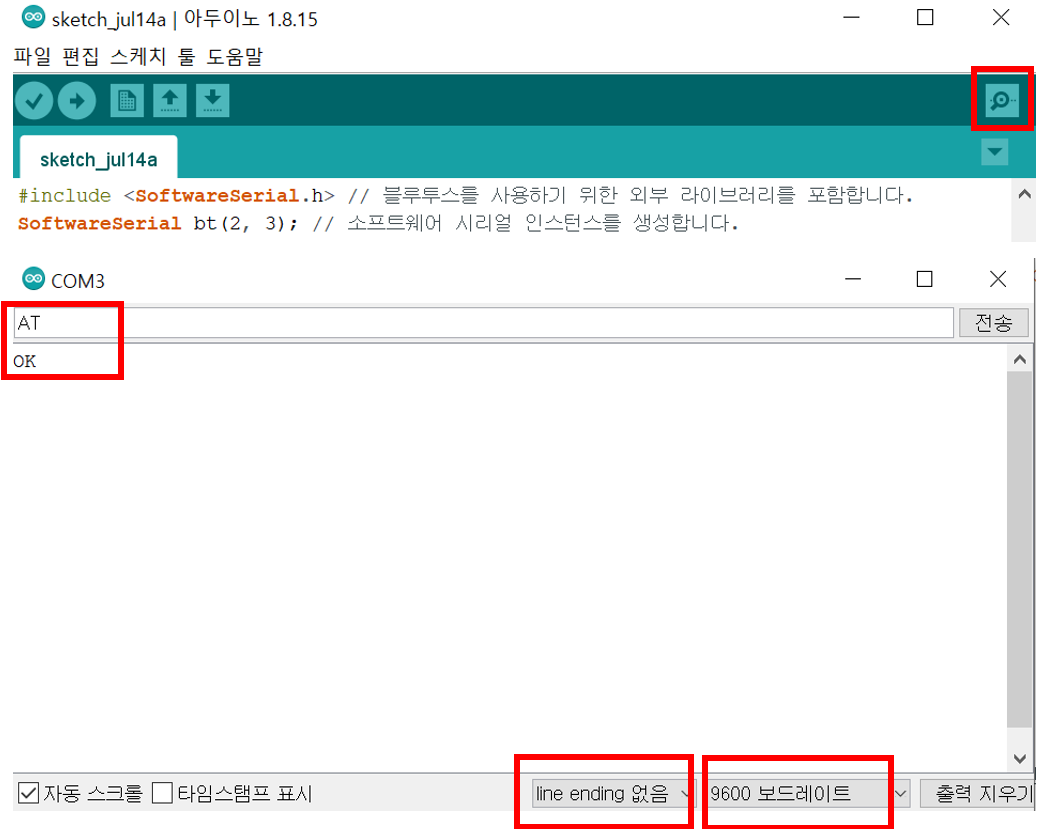1041x829 pixels.
Task: Maximize the Arduino sketch_jul14a window
Action: [x=925, y=17]
